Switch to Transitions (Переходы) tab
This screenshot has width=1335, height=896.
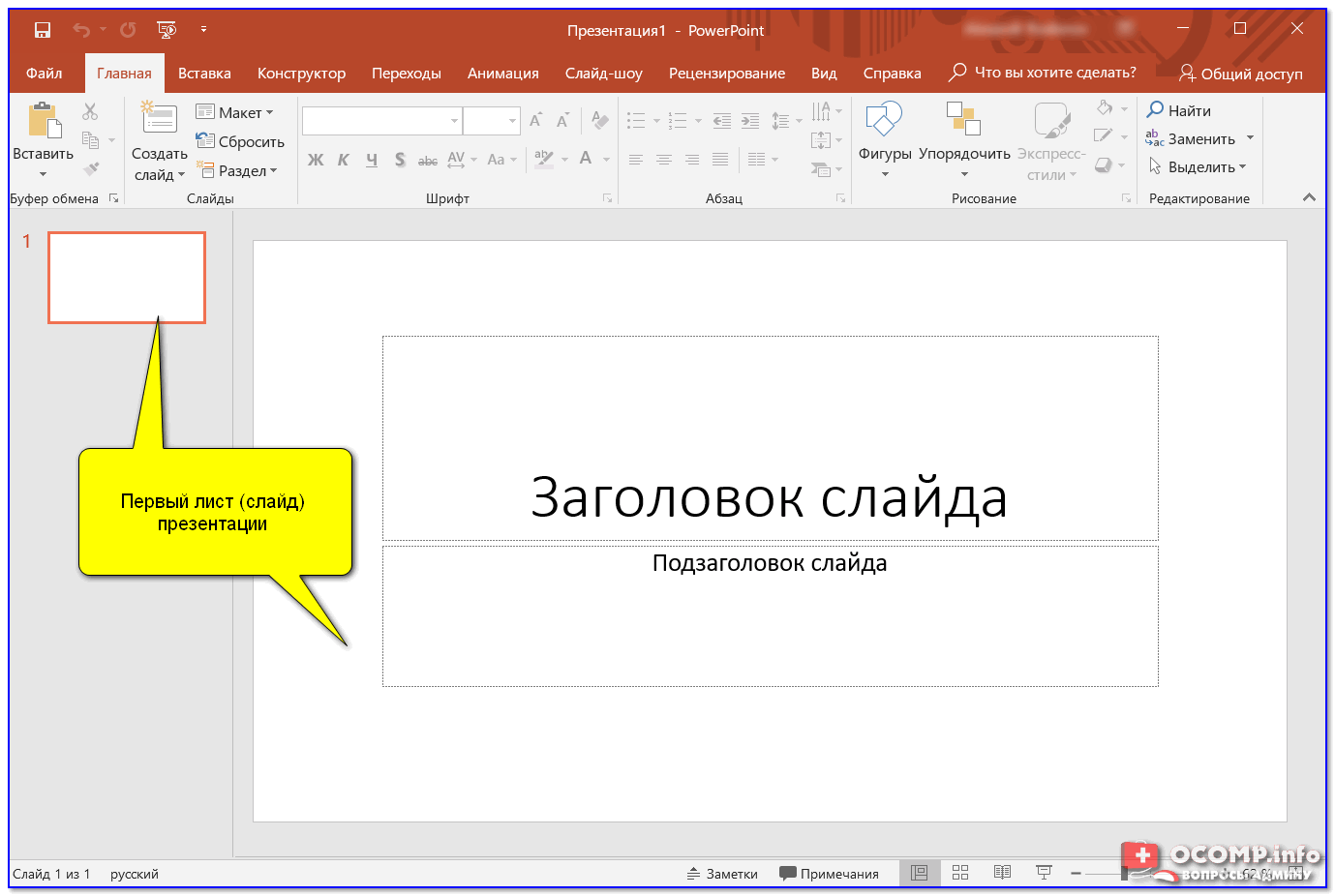407,73
